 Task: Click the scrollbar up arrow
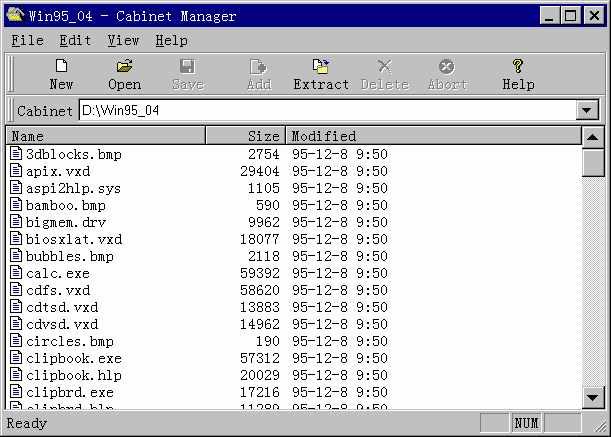592,137
